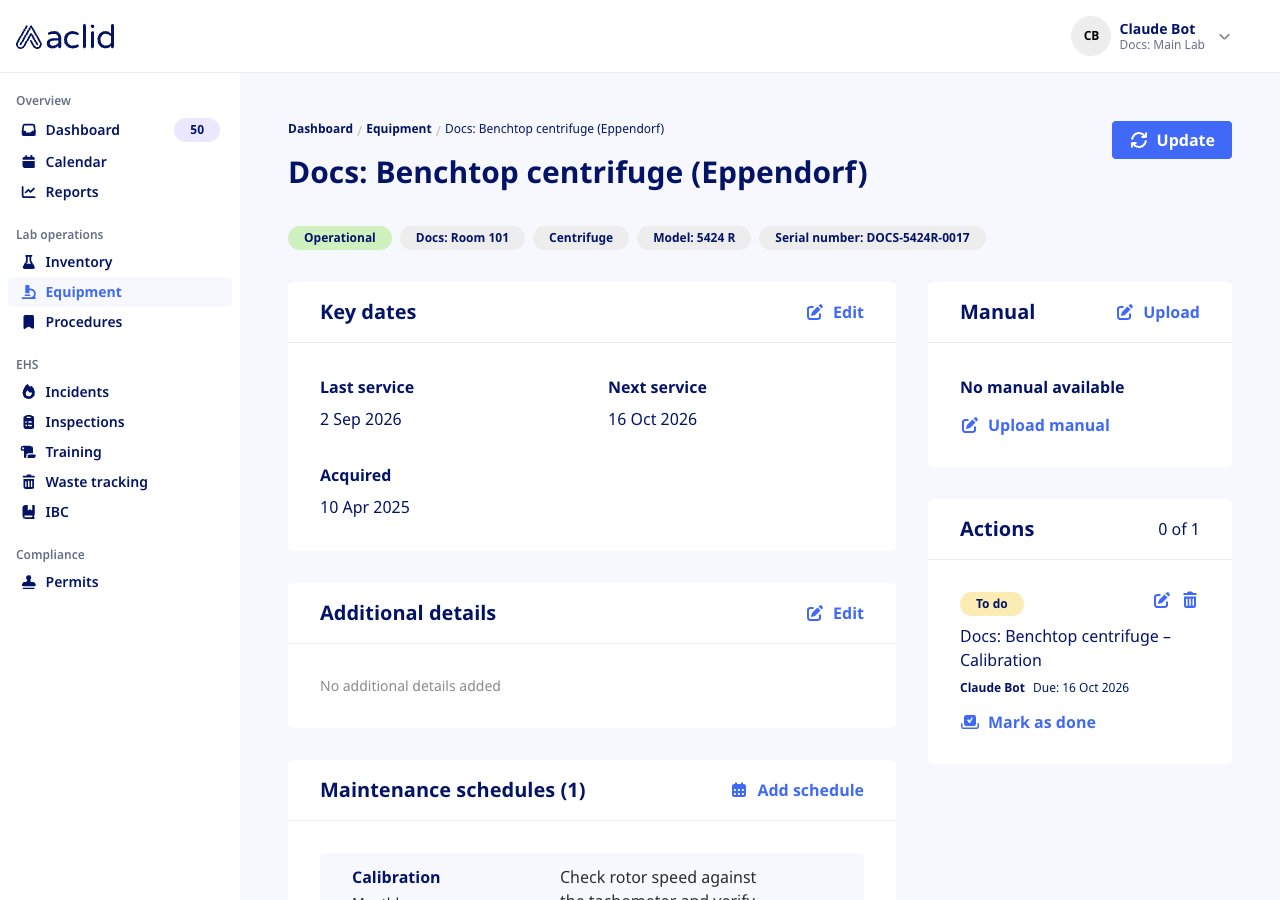The width and height of the screenshot is (1280, 900).
Task: Edit the Key dates section
Action: (835, 312)
